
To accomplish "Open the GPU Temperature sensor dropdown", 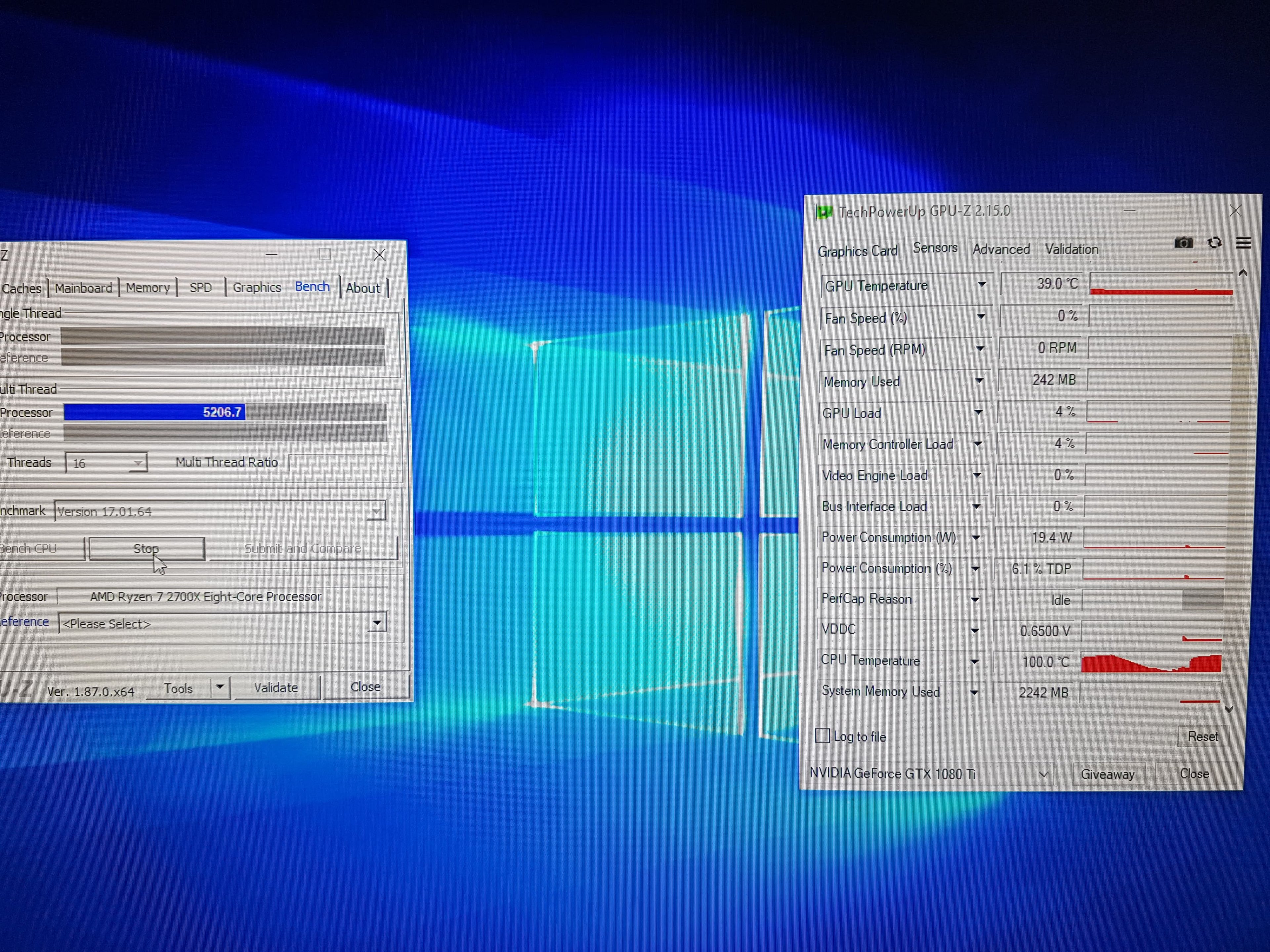I will [x=982, y=285].
